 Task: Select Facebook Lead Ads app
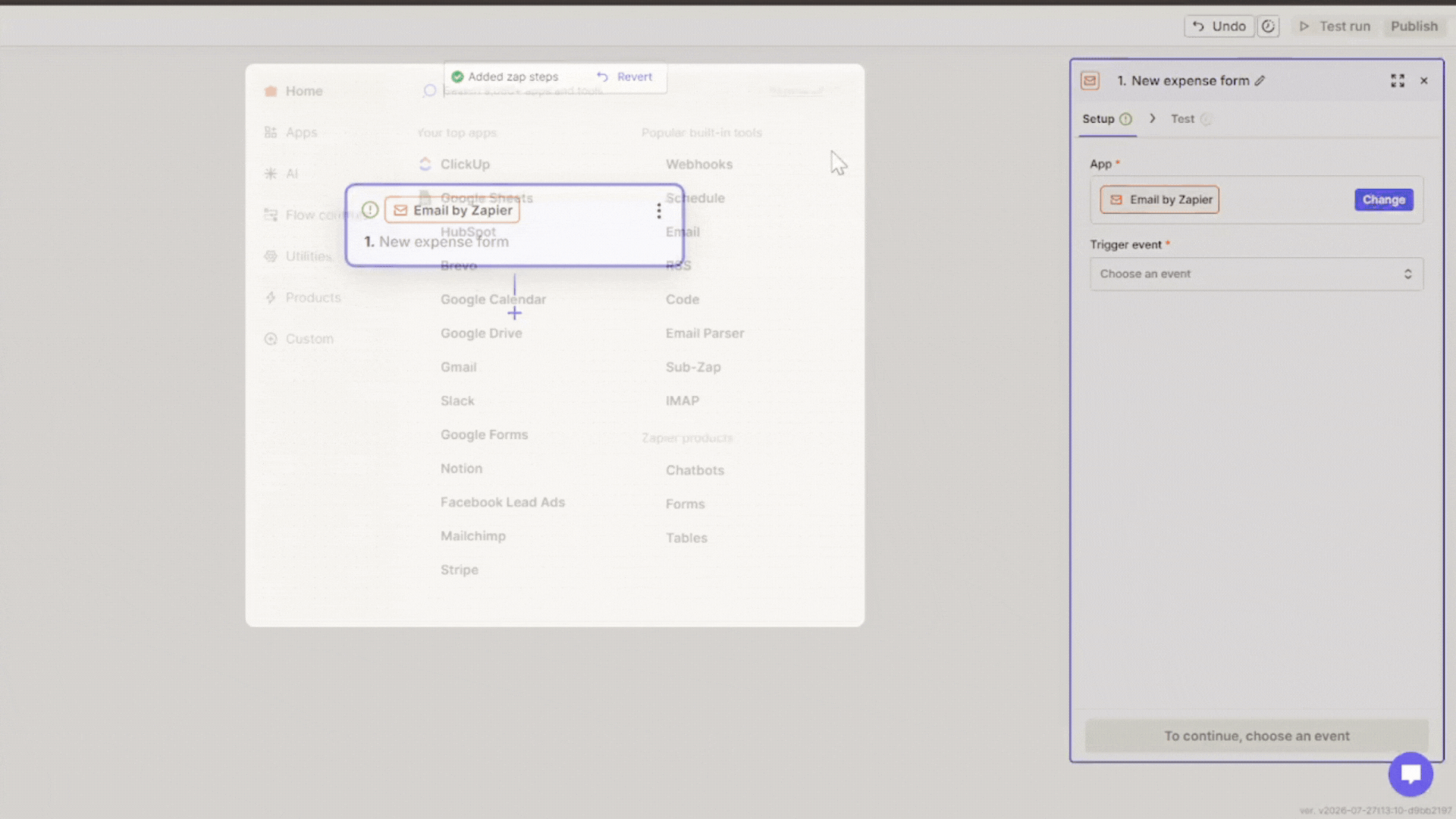(x=502, y=502)
